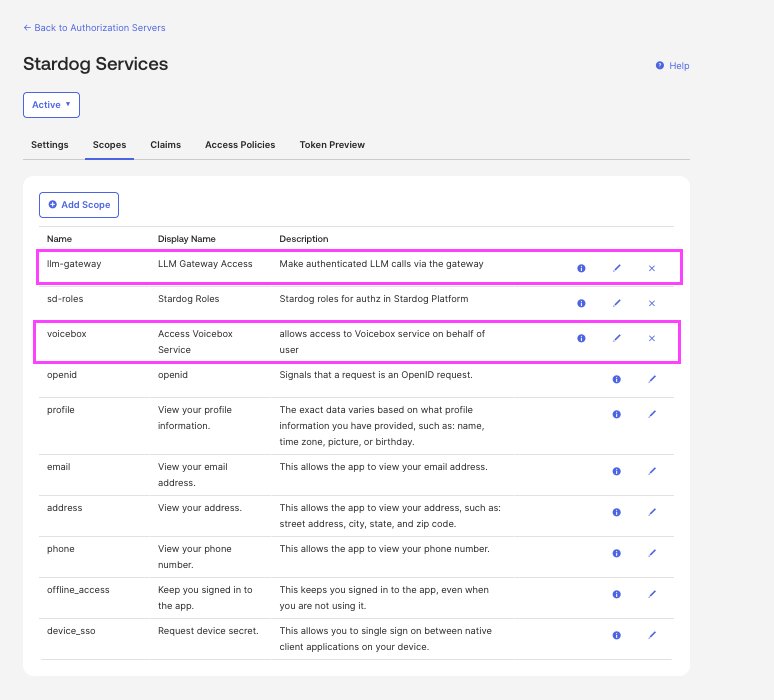Screen dimensions: 774x700
Task: Delete the llm-gateway scope
Action: (652, 268)
